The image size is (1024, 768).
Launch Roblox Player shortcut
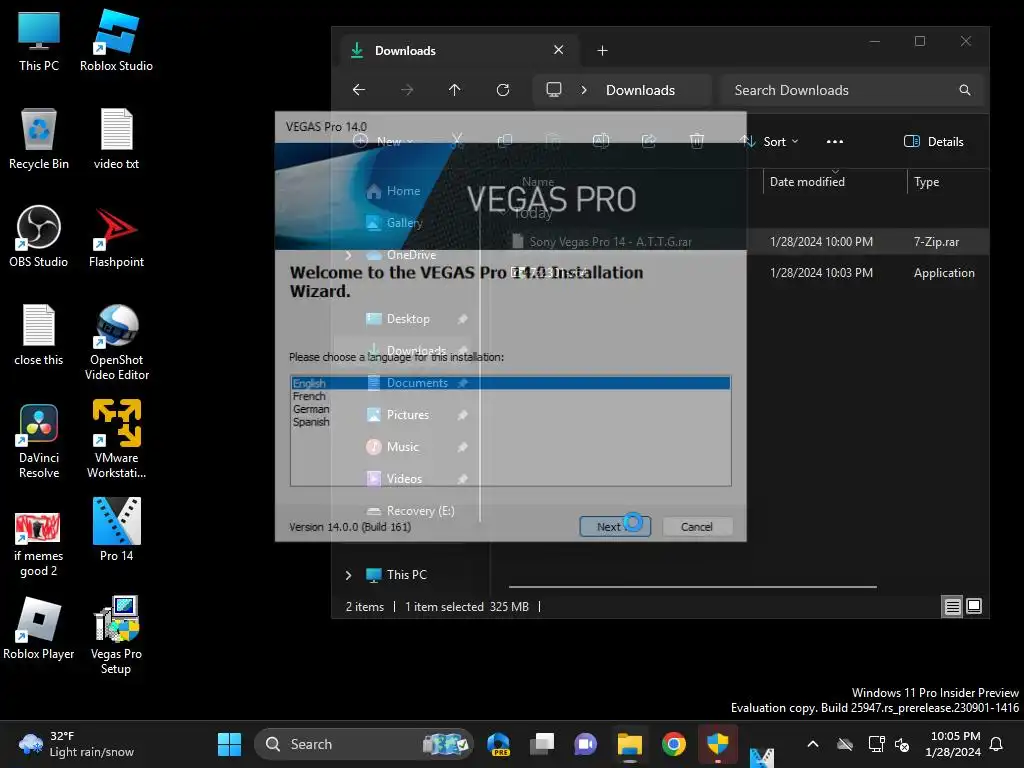39,629
